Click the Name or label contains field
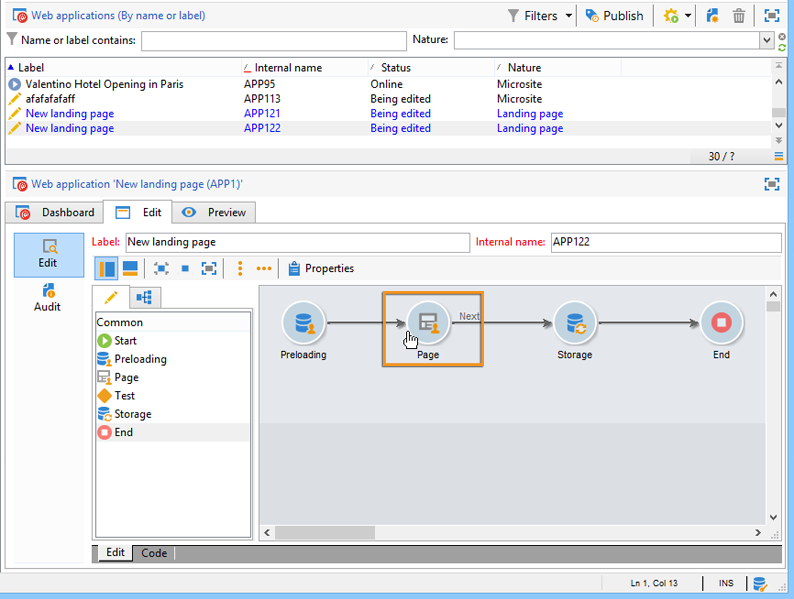794x599 pixels. (x=272, y=40)
